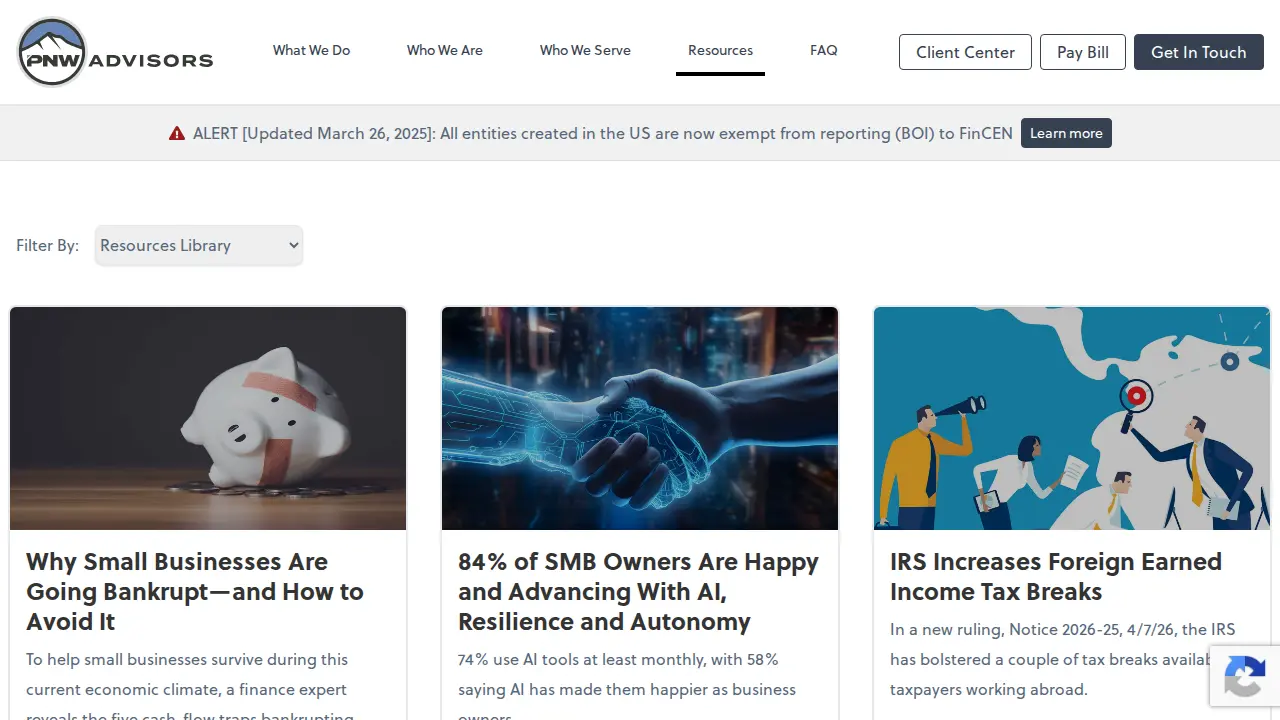Screen dimensions: 1280x720
Task: Open the Who We Are menu
Action: tap(445, 50)
